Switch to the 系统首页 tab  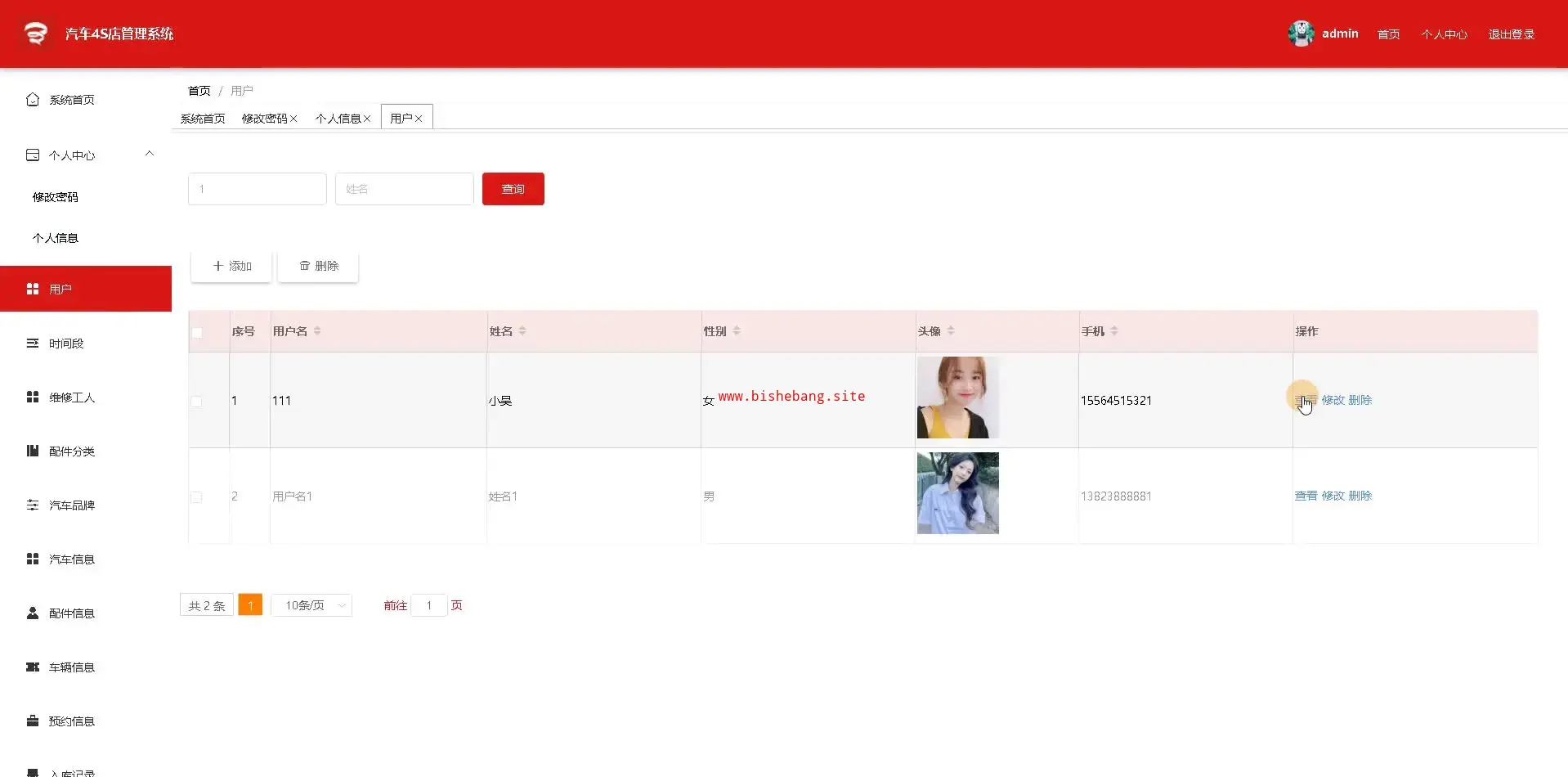click(203, 119)
